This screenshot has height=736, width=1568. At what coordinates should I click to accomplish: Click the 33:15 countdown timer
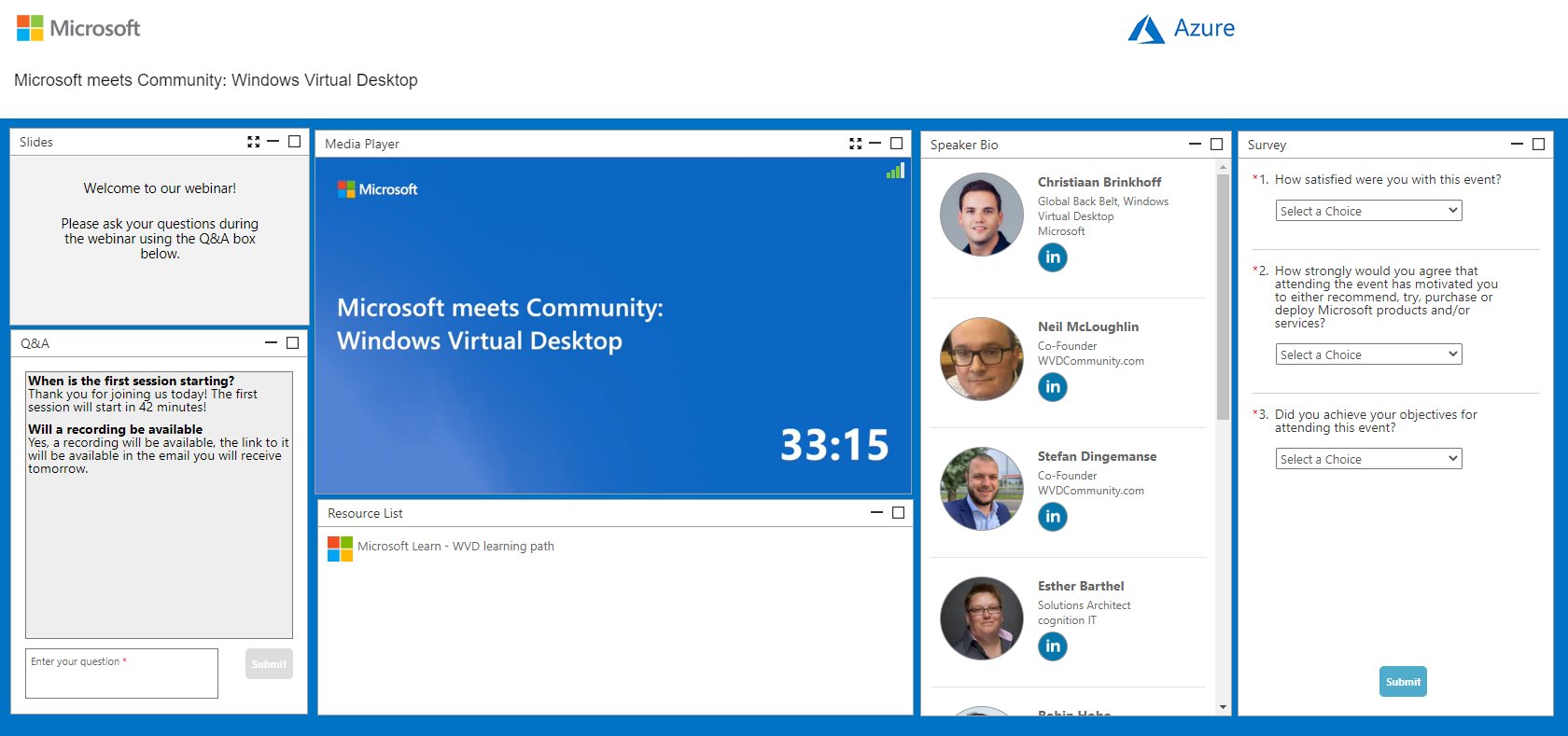click(834, 445)
